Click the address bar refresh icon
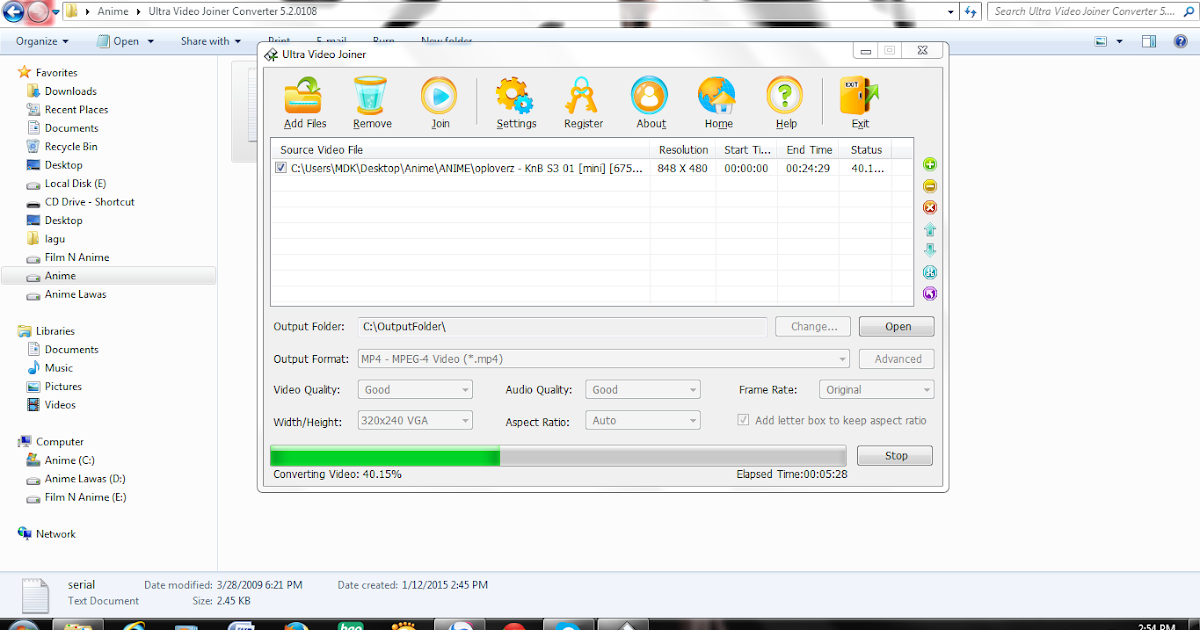The width and height of the screenshot is (1200, 630). coord(970,12)
